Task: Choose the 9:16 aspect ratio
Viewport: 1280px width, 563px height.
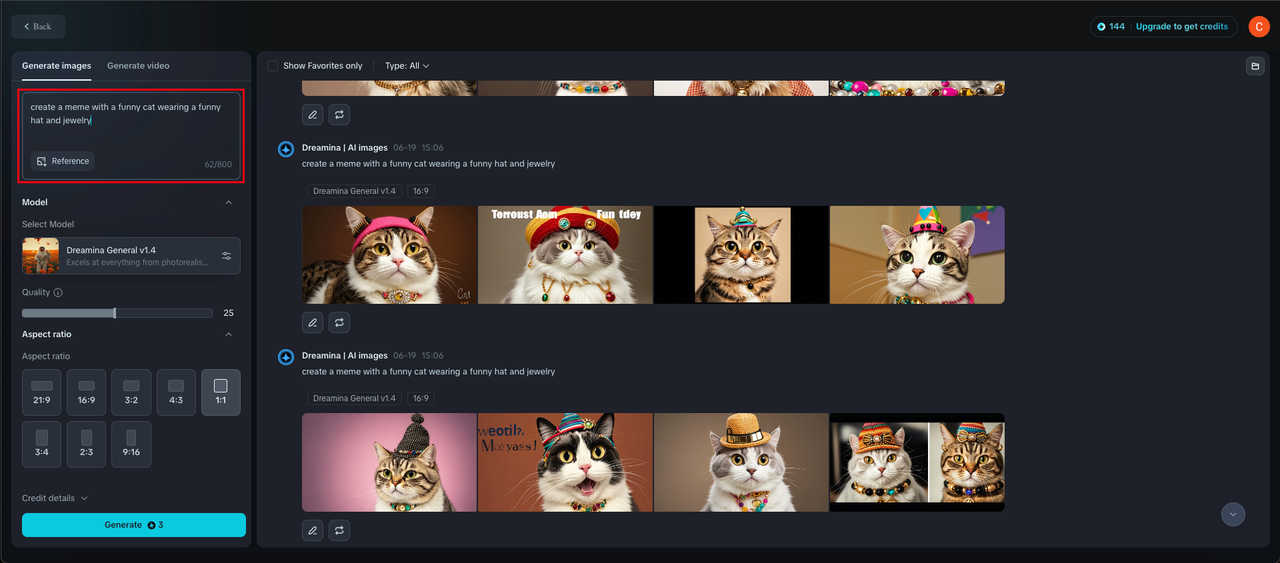Action: click(x=131, y=444)
